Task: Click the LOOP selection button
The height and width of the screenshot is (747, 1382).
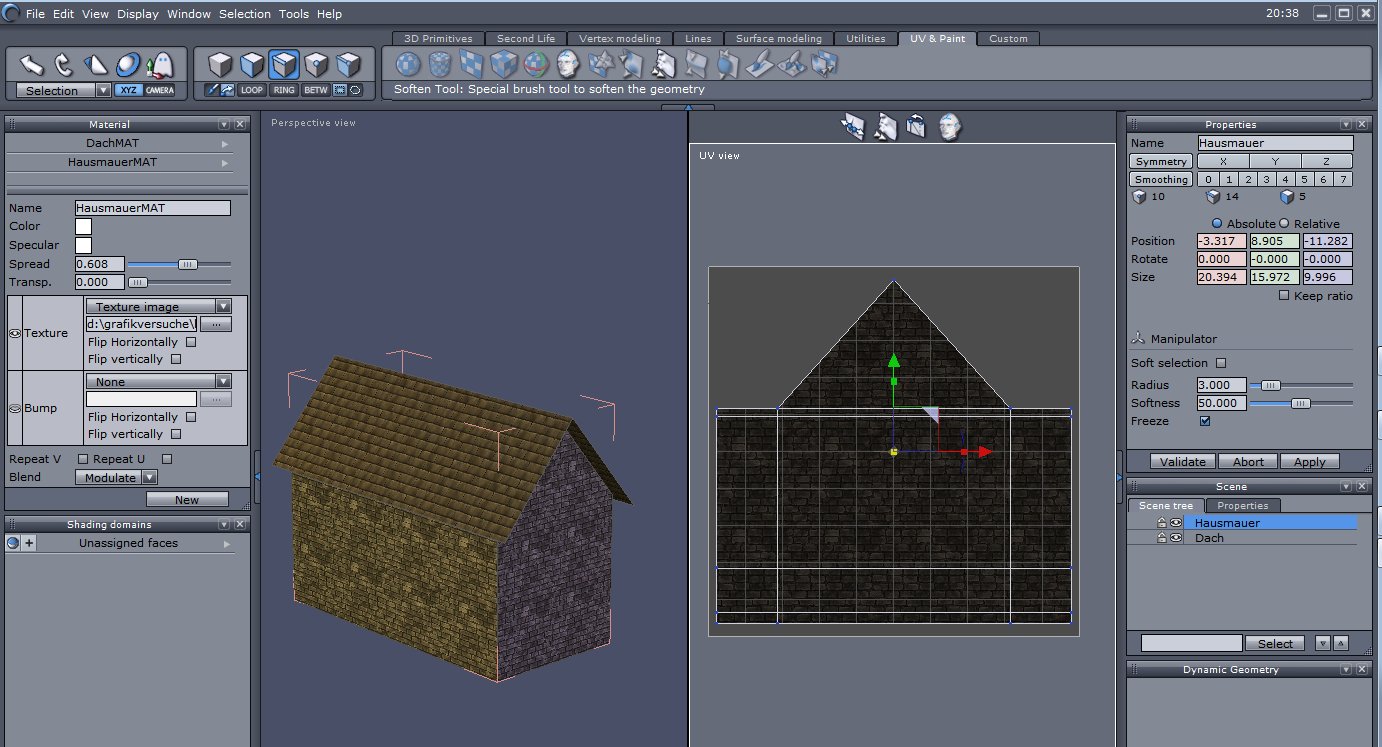Action: pos(252,90)
